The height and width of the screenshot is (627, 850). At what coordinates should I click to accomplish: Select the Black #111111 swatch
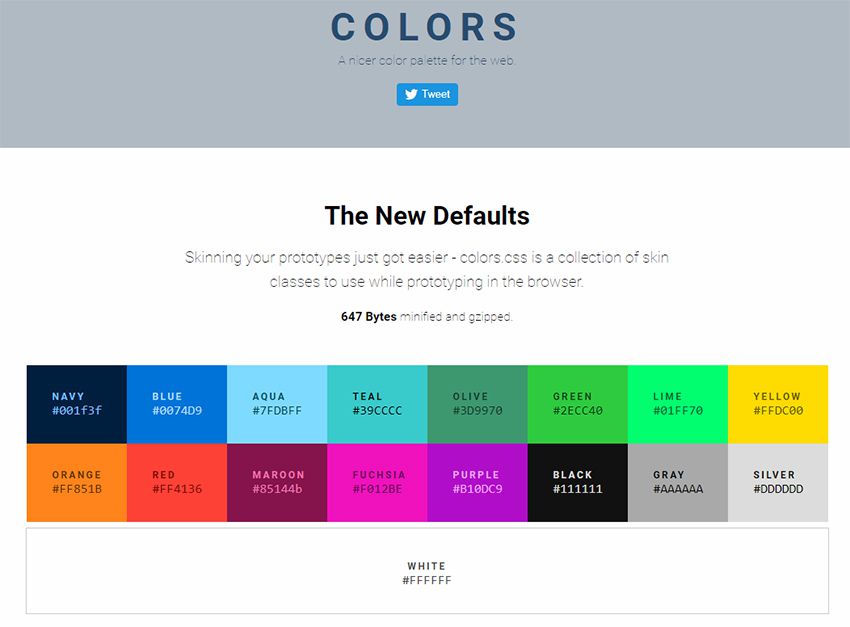tap(577, 482)
